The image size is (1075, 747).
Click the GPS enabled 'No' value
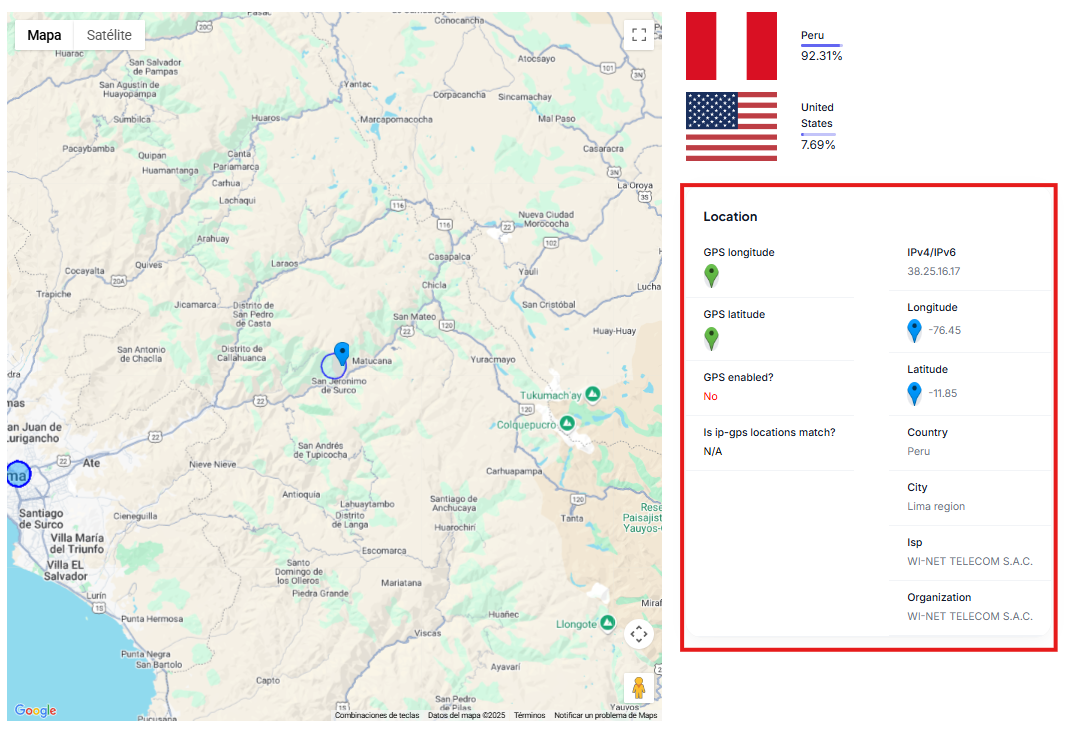pyautogui.click(x=710, y=396)
